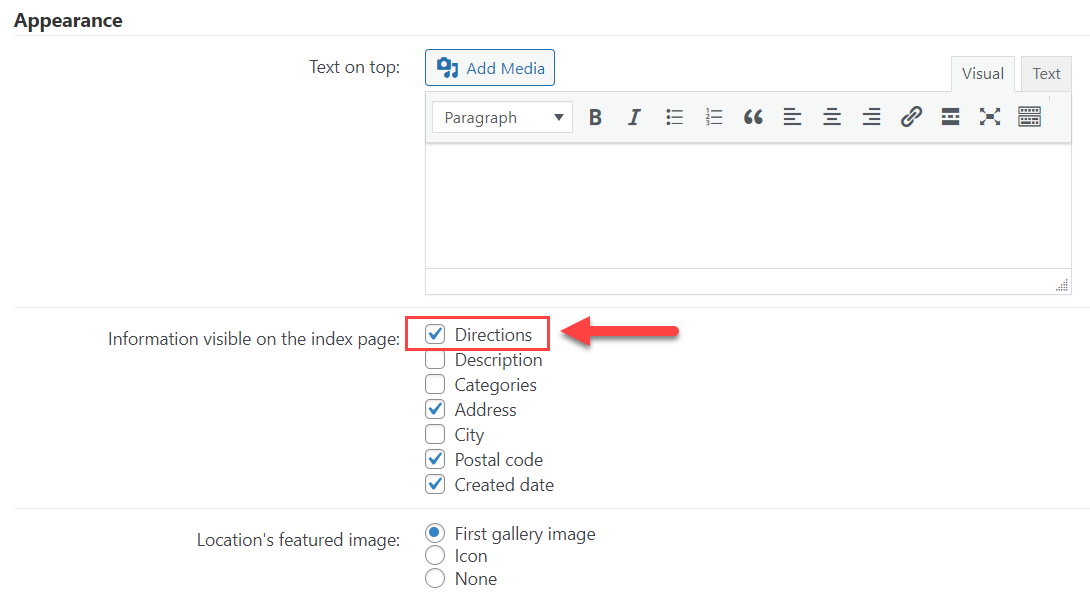
Task: Align text left
Action: 792,117
